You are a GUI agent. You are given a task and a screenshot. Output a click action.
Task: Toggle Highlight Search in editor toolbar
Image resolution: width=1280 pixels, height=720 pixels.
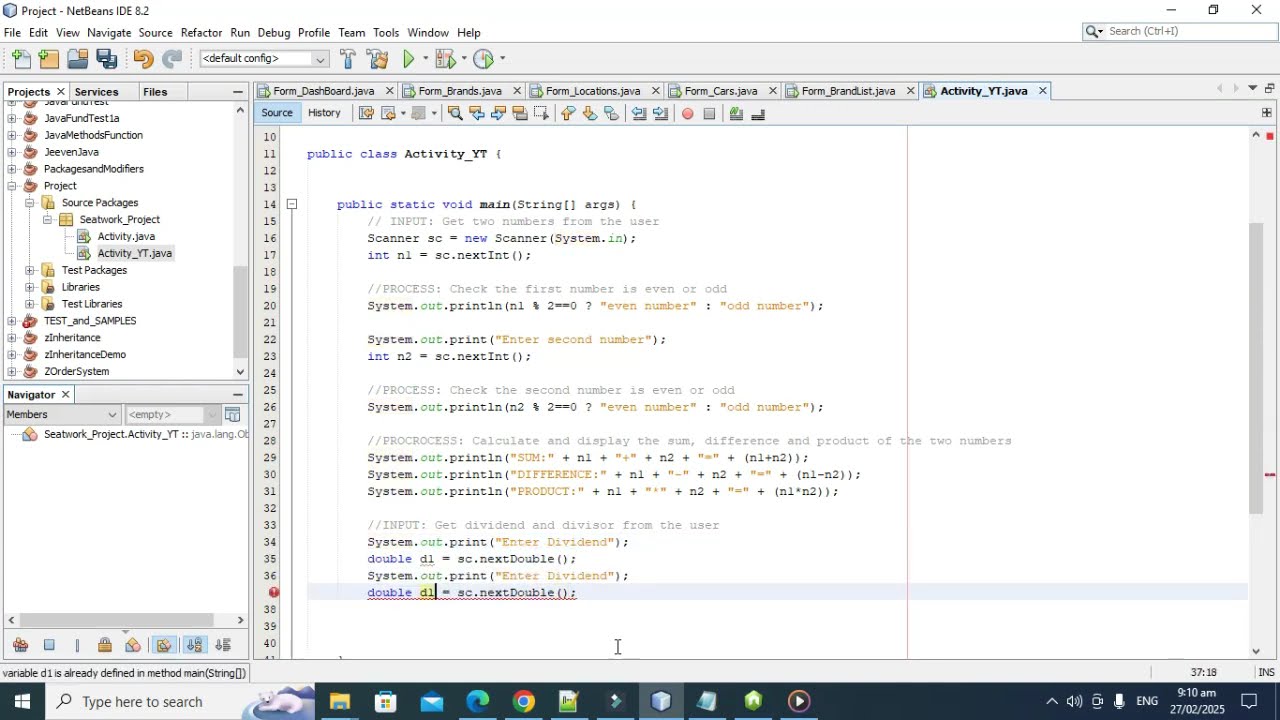pos(520,113)
